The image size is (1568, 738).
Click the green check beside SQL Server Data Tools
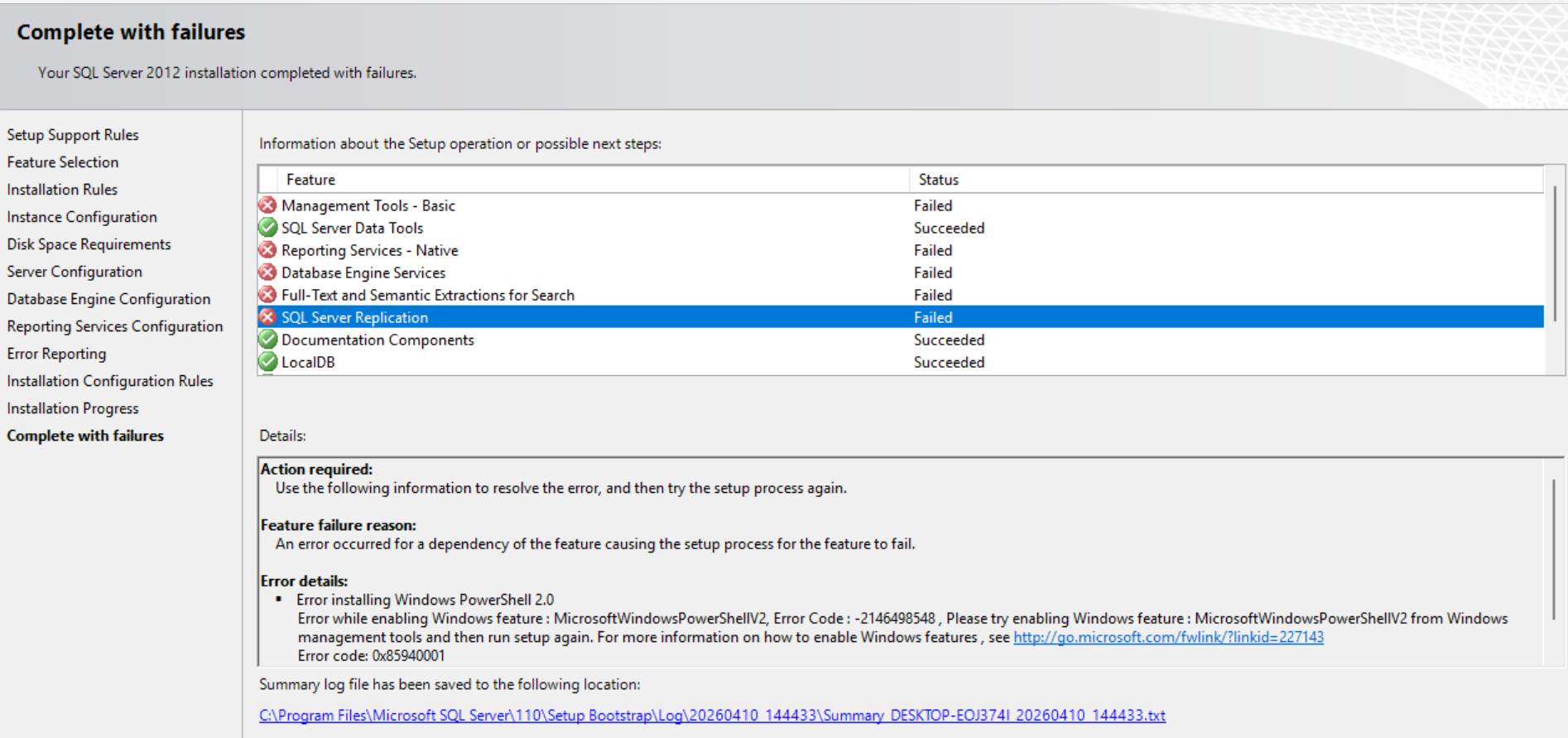[x=267, y=228]
